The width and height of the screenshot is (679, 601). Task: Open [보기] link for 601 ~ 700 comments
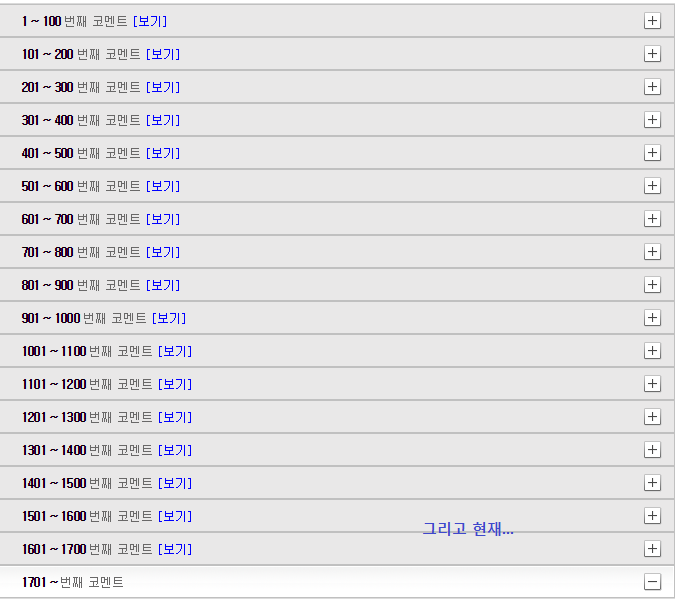pos(163,219)
